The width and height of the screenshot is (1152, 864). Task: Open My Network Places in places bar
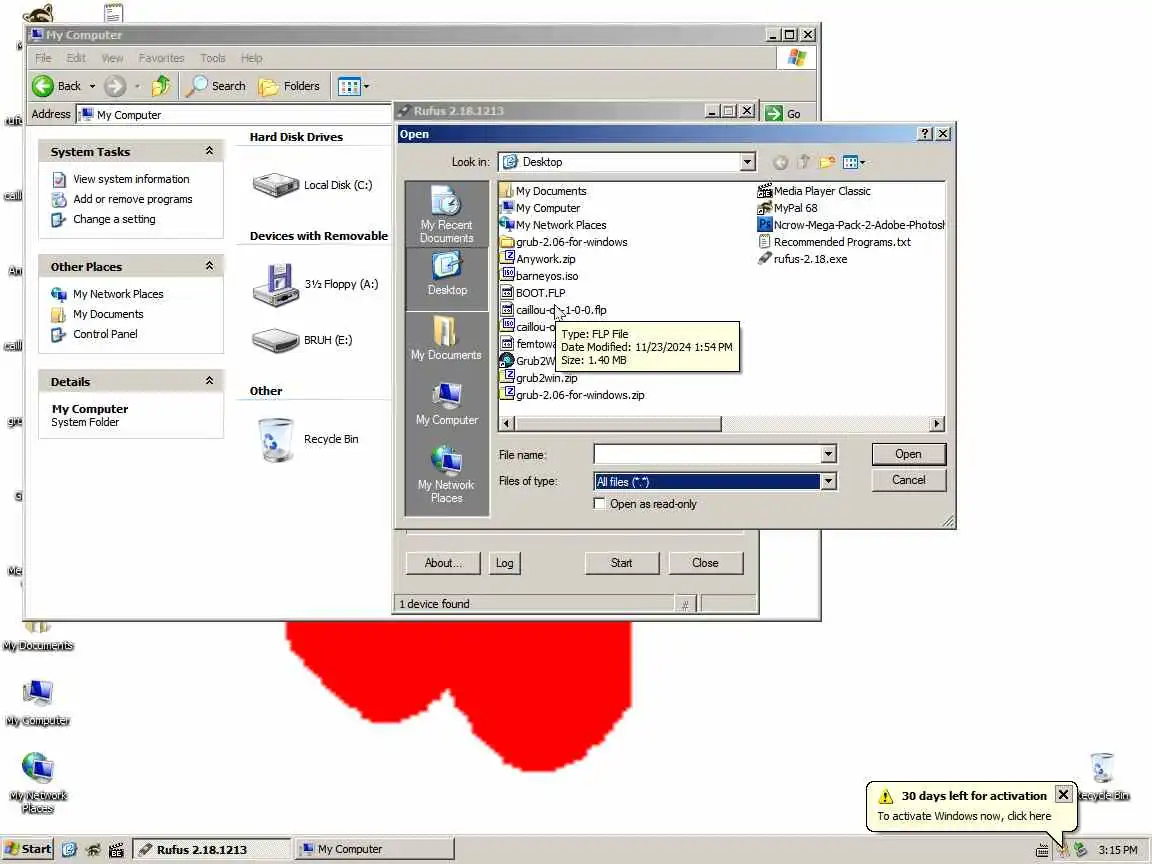(x=447, y=475)
